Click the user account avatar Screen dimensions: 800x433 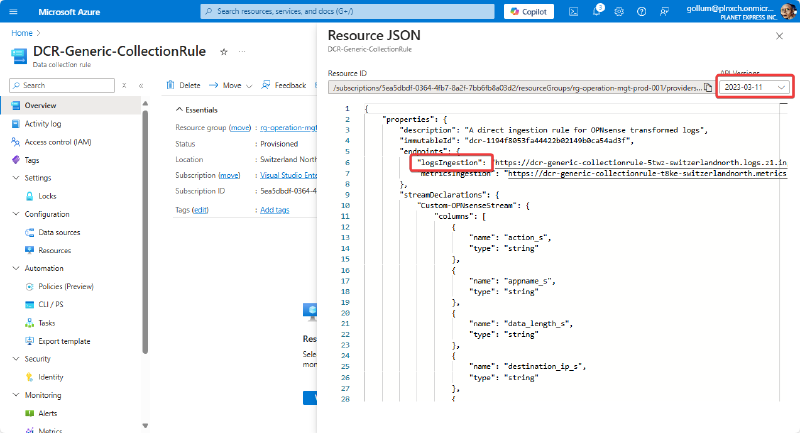point(788,11)
